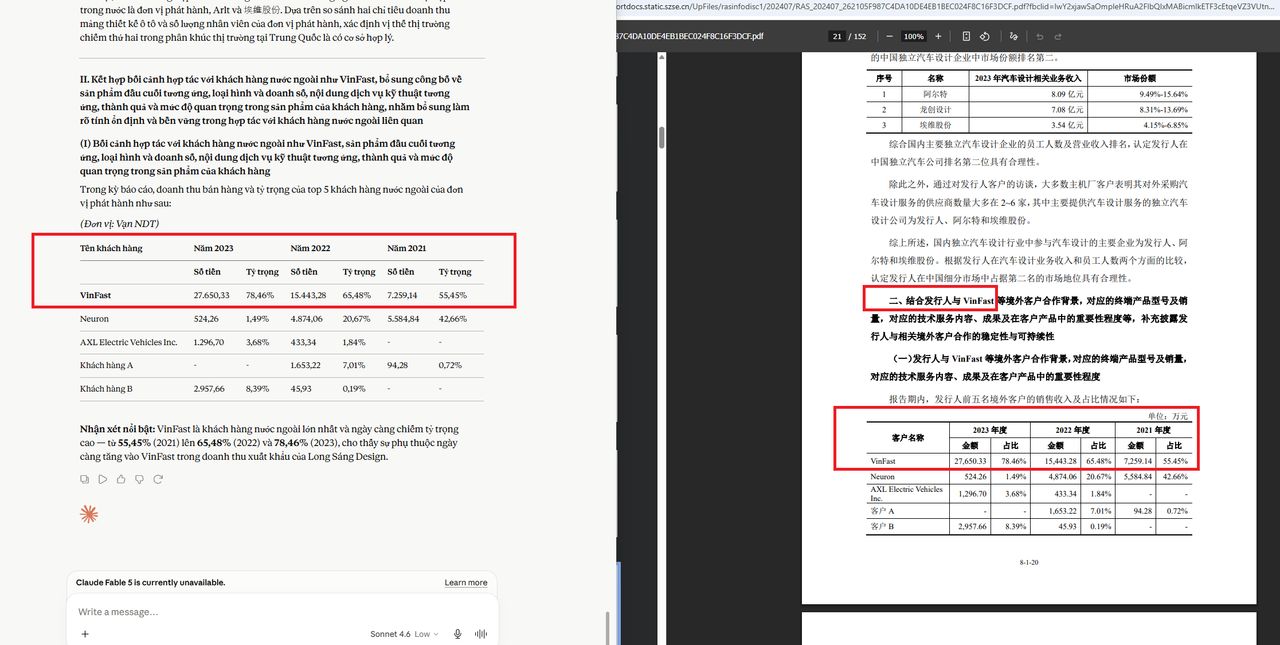
Task: Click 'AXL Electric Vehicles Inc.' in left table
Action: [129, 342]
